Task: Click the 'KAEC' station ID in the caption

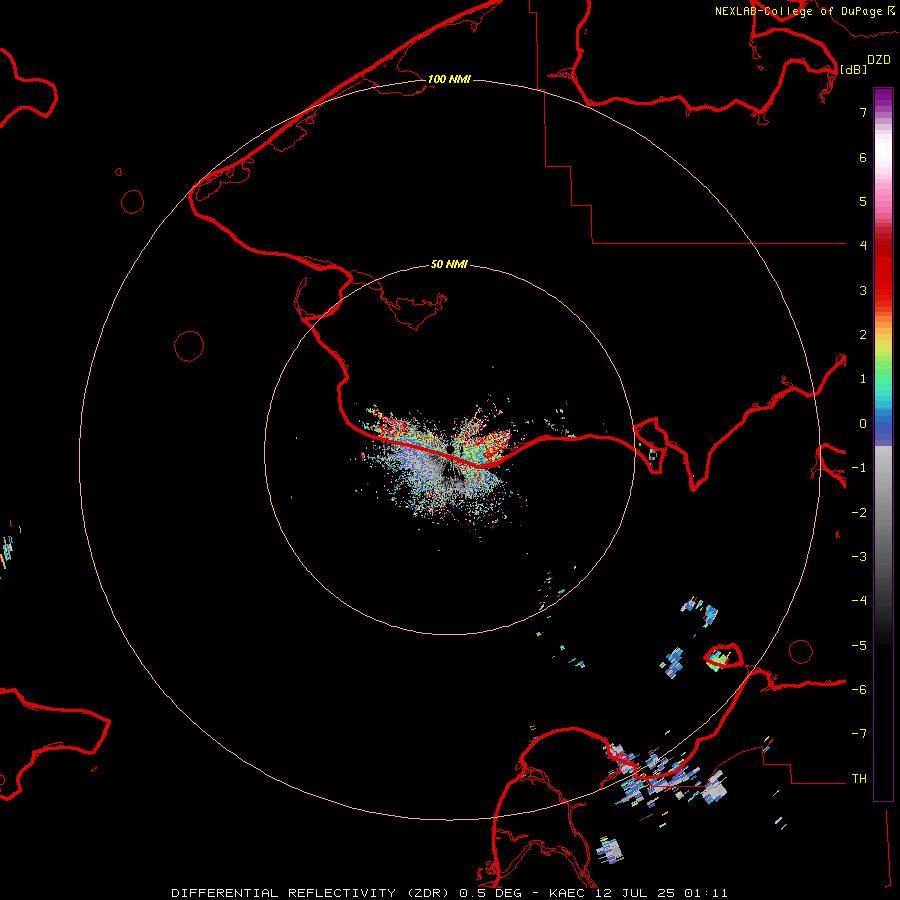Action: click(x=569, y=893)
